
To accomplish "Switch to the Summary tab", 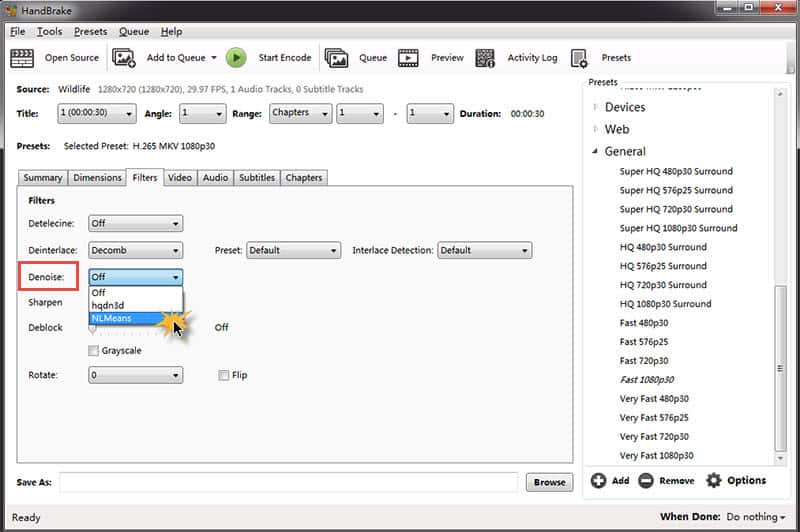I will point(43,178).
